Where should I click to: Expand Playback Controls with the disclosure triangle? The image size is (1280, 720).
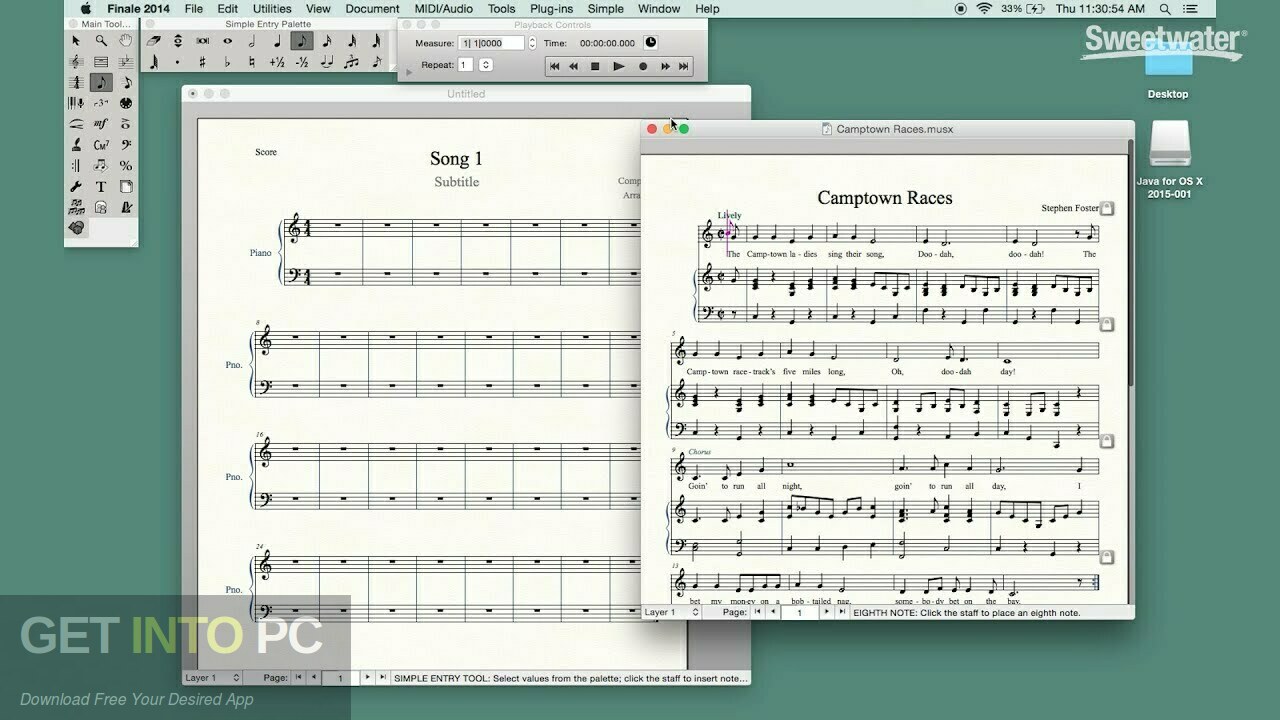coord(409,72)
